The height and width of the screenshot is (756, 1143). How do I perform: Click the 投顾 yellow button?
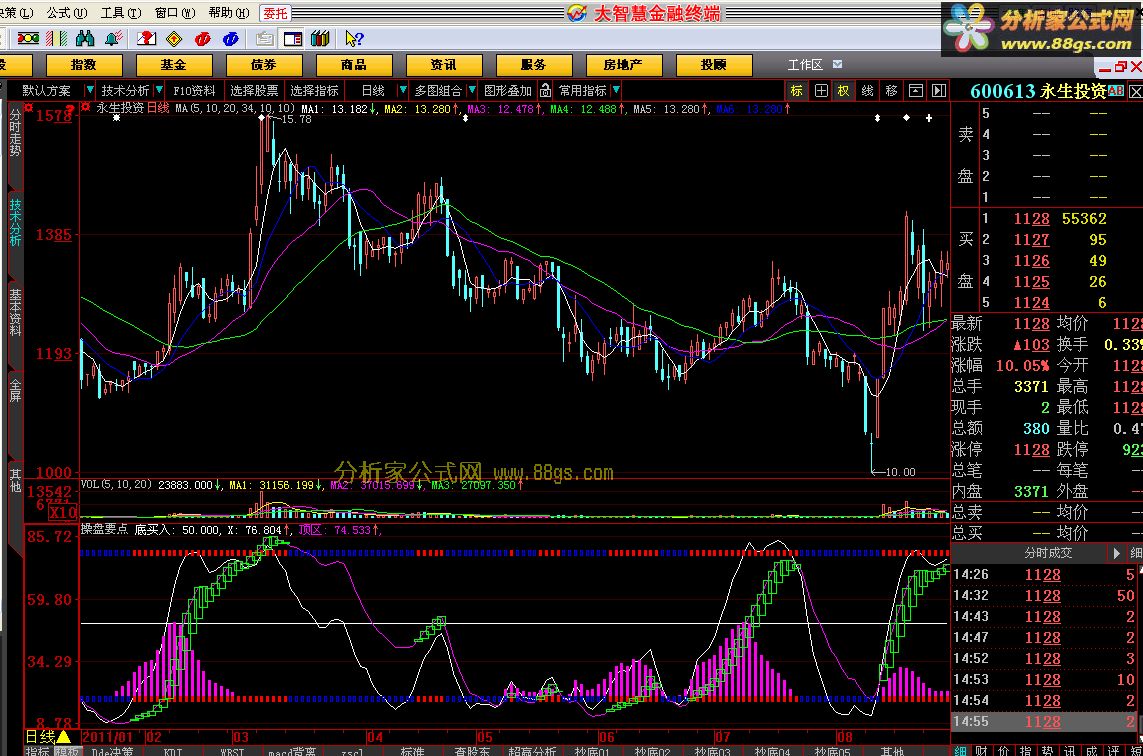714,65
